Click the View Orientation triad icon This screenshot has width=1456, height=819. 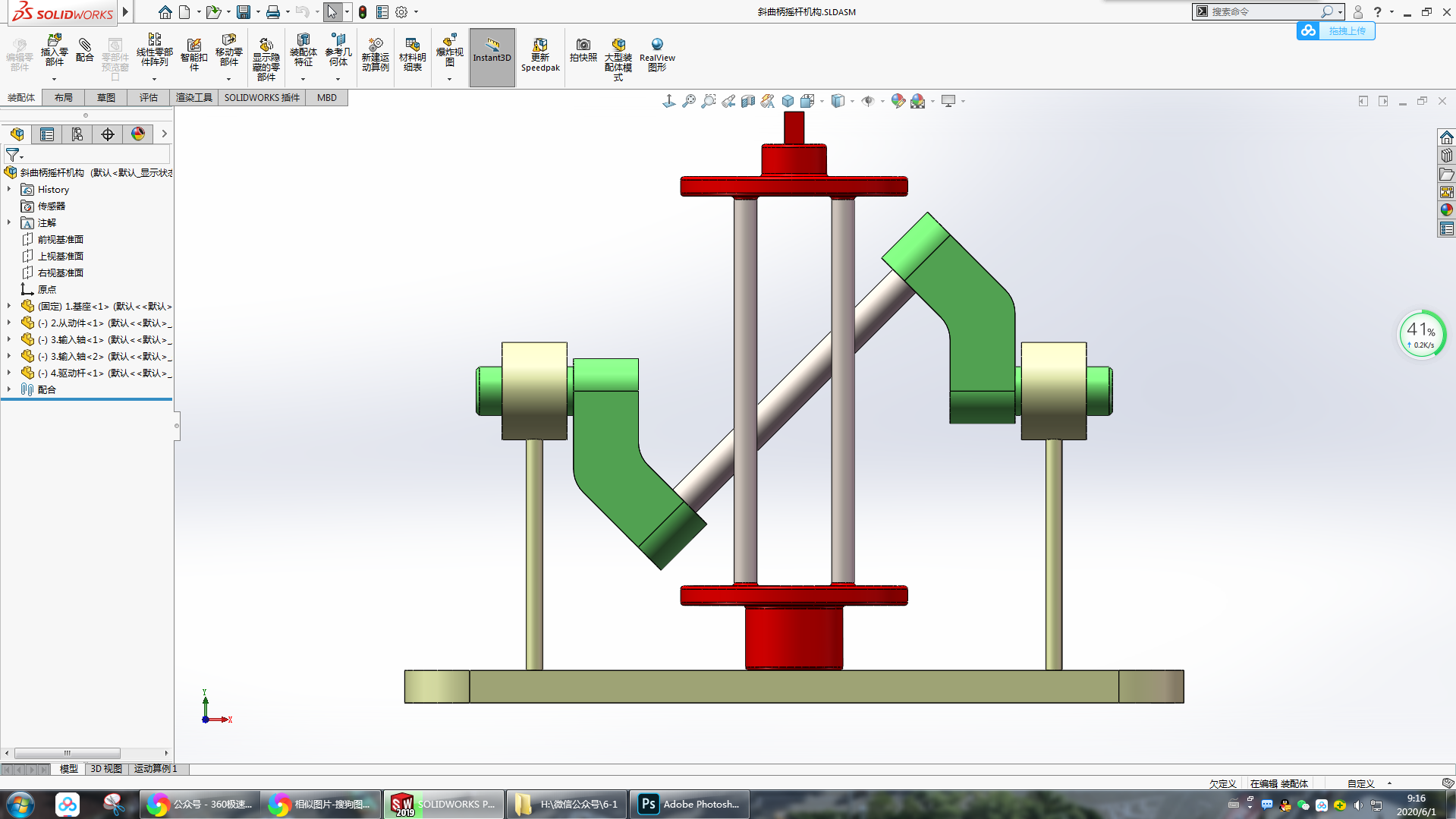pyautogui.click(x=668, y=101)
